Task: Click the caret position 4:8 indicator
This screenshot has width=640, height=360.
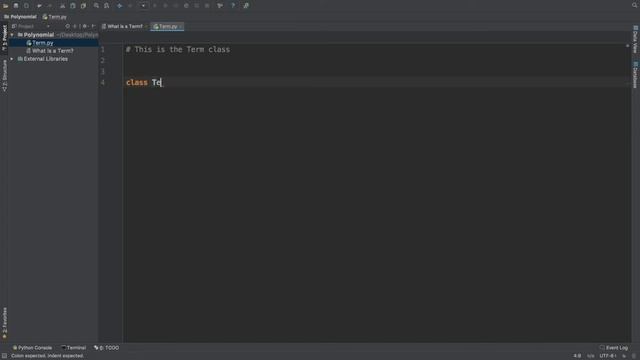Action: point(577,356)
